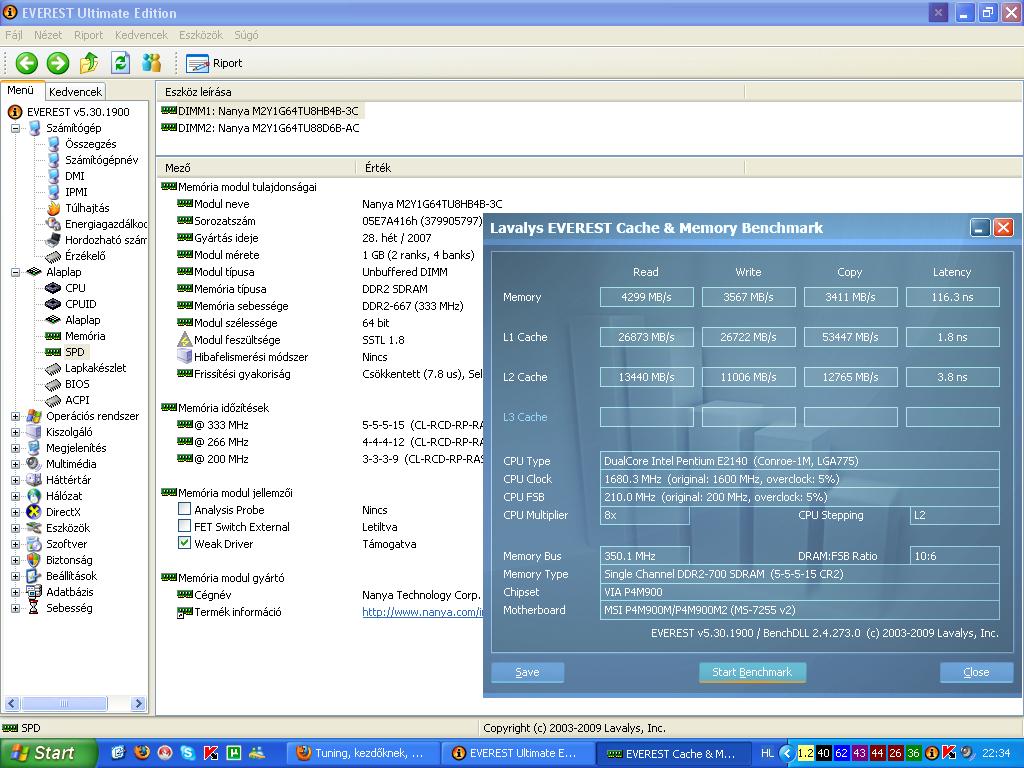This screenshot has width=1024, height=768.
Task: Click the Memory Read 4299 MB/s field
Action: pyautogui.click(x=647, y=297)
